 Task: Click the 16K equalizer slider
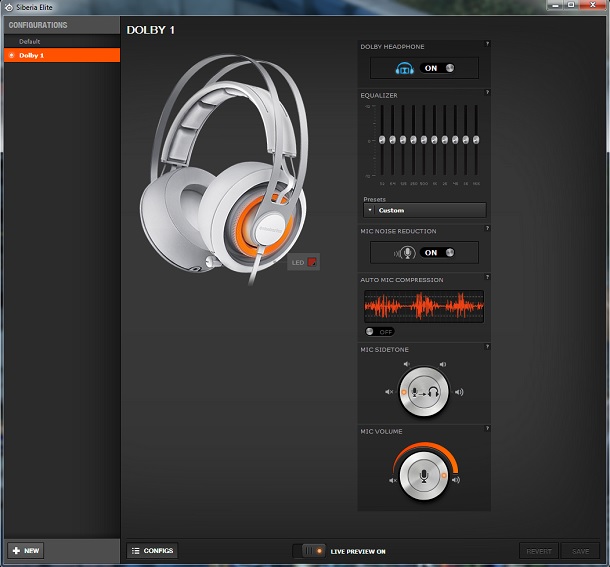[476, 140]
